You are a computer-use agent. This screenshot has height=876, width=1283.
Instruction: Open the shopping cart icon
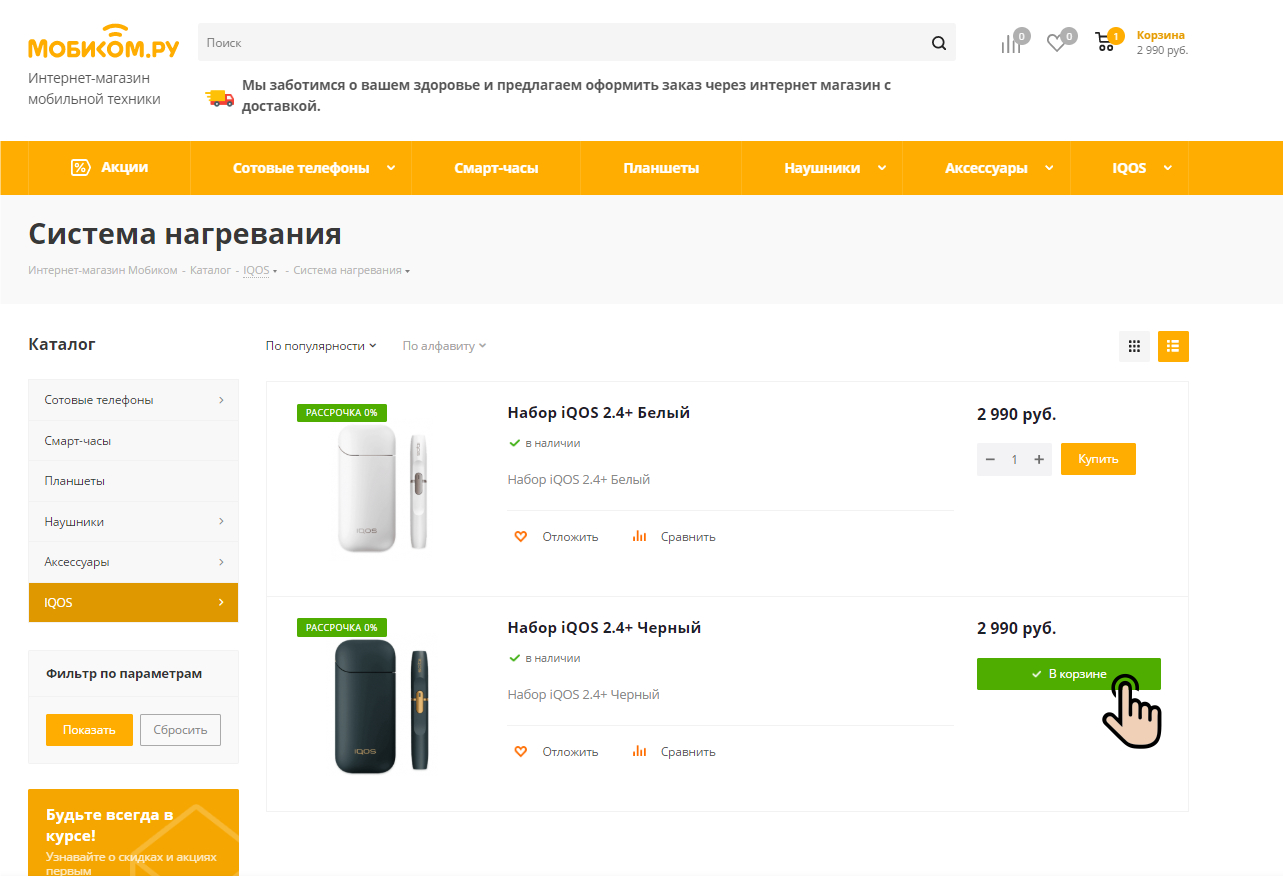(1105, 42)
